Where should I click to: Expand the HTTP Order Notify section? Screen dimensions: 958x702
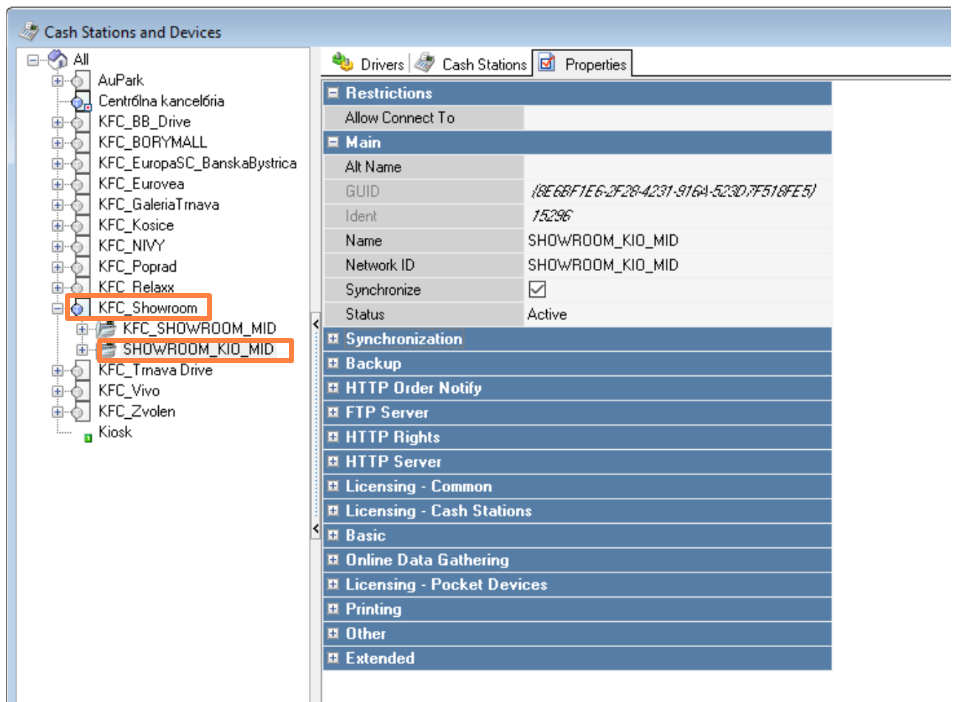[x=333, y=387]
